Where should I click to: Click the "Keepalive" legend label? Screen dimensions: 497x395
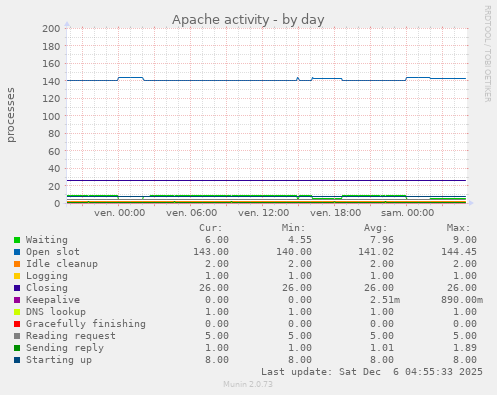coord(53,300)
